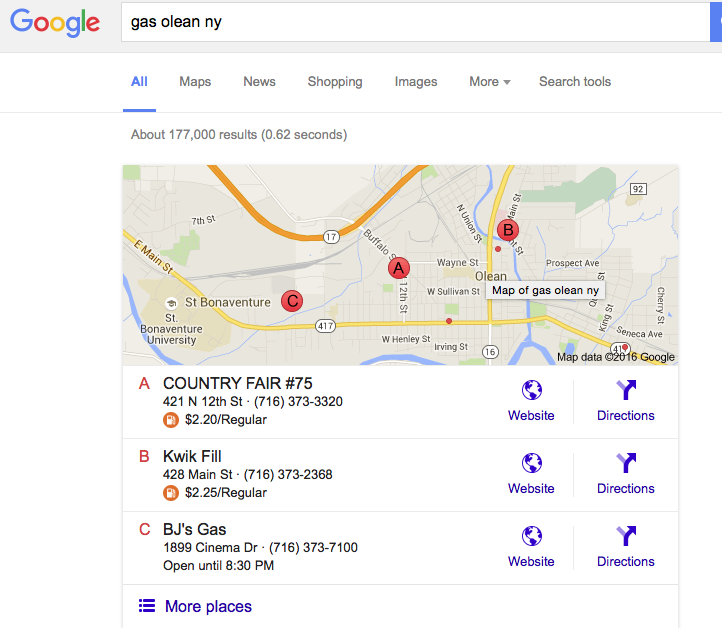Click Directions arrow icon for Country Fair #75
The width and height of the screenshot is (722, 628).
(626, 390)
